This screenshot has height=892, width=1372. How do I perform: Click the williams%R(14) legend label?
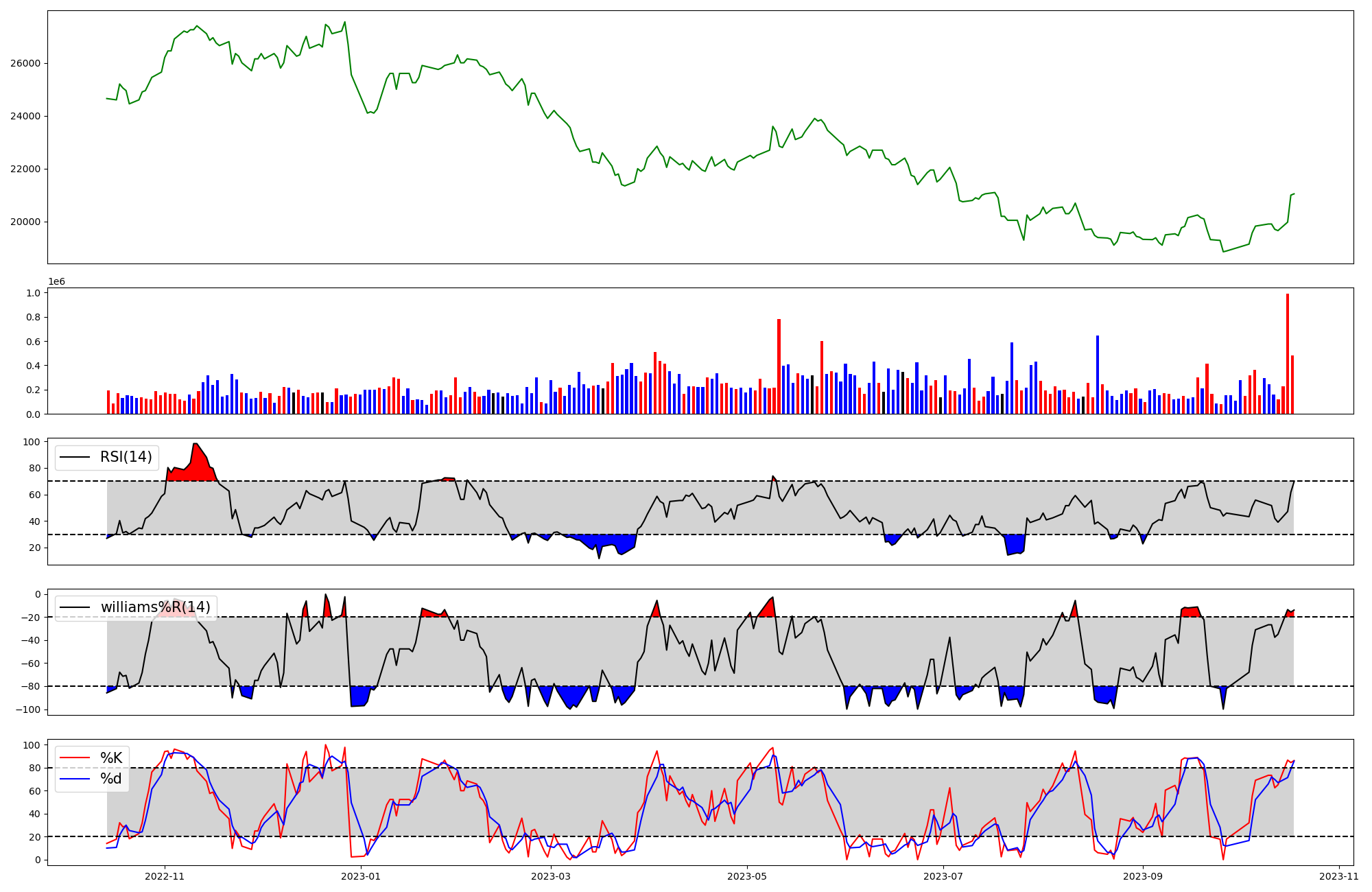point(155,608)
